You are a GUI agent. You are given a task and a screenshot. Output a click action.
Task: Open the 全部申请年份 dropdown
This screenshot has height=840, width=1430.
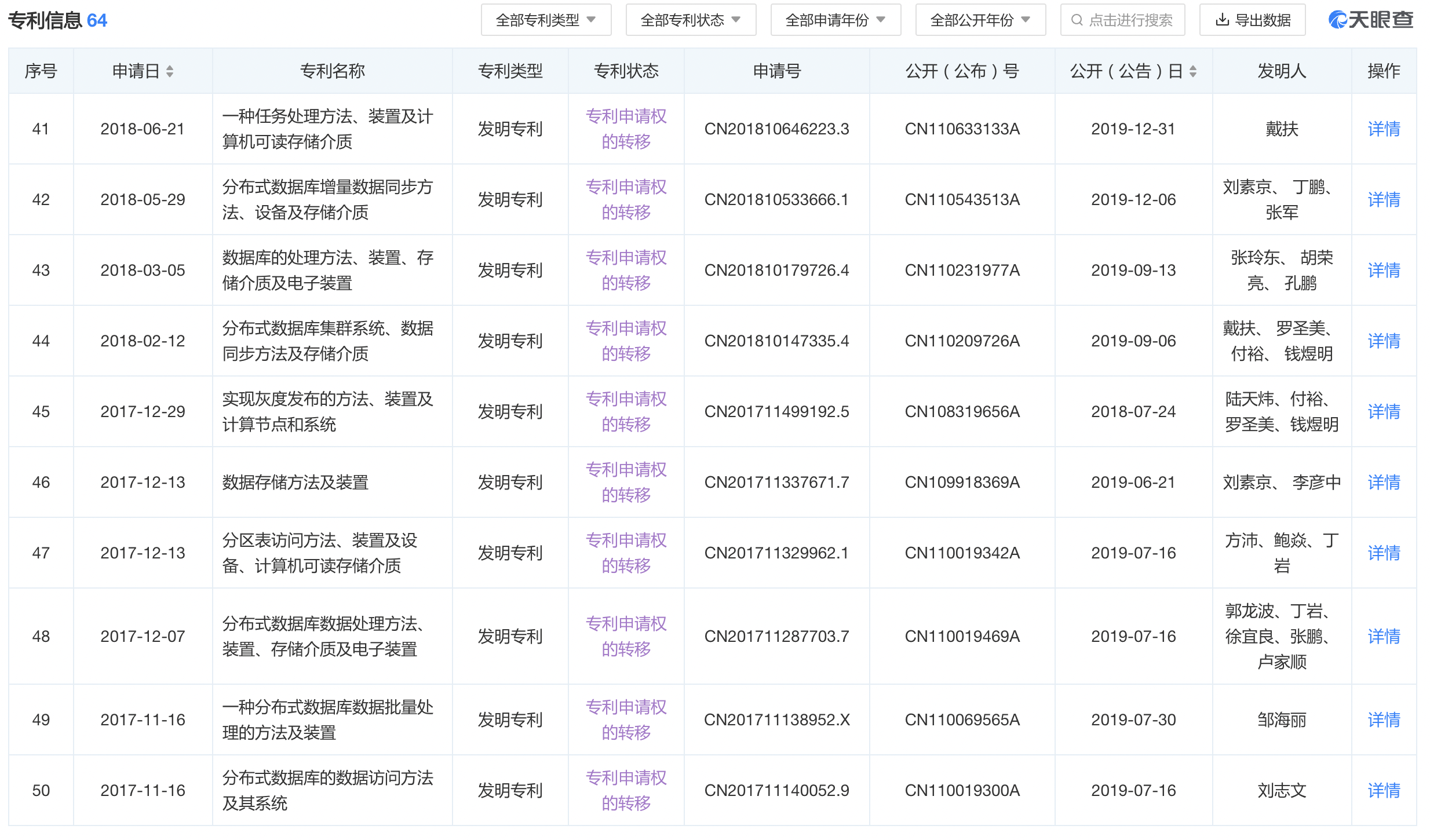(836, 20)
